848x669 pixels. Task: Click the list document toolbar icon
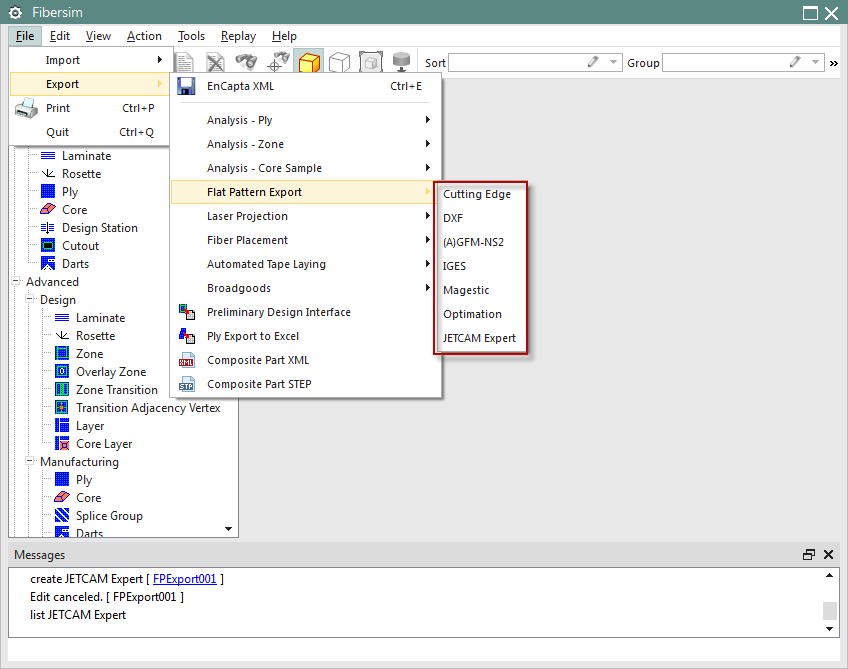184,61
